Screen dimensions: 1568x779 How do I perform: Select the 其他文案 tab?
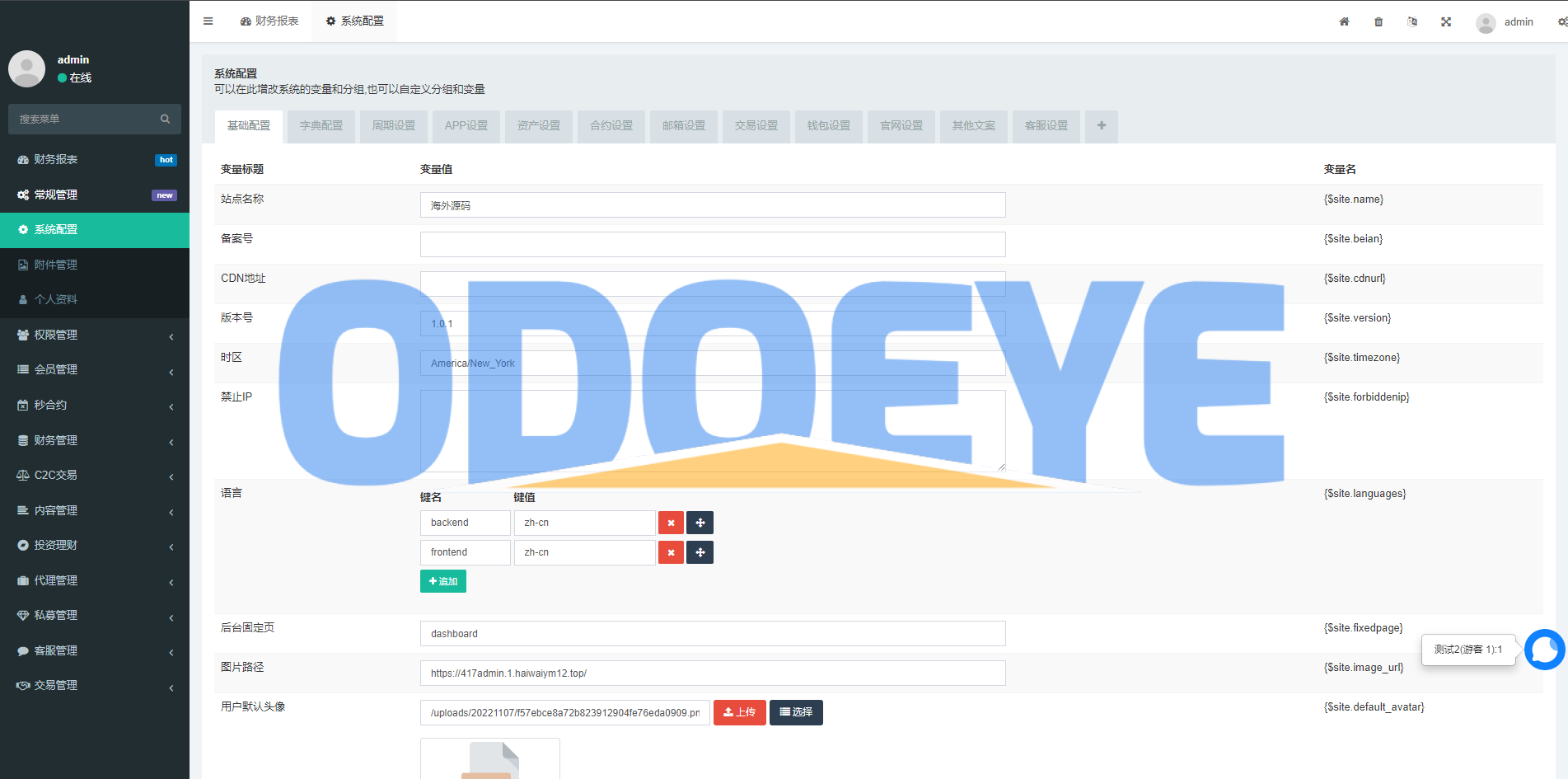(974, 126)
